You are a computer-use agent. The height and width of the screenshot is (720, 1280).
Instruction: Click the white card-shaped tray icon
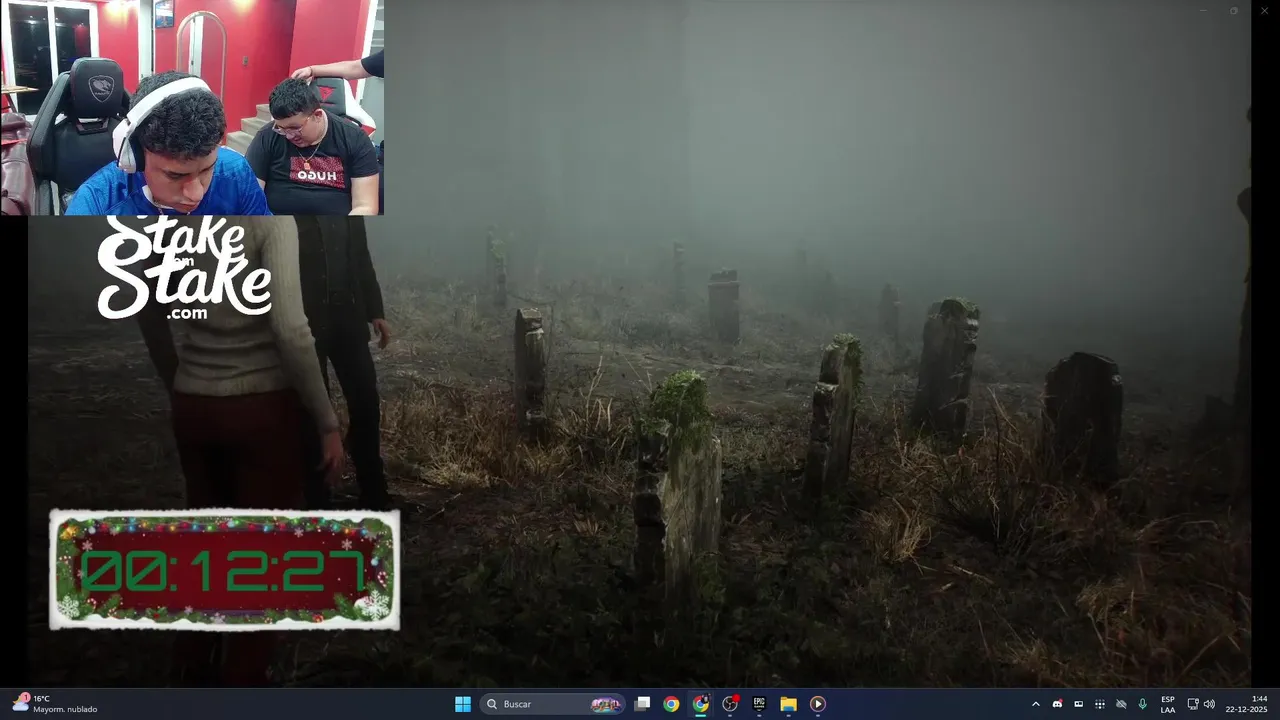pos(1078,704)
